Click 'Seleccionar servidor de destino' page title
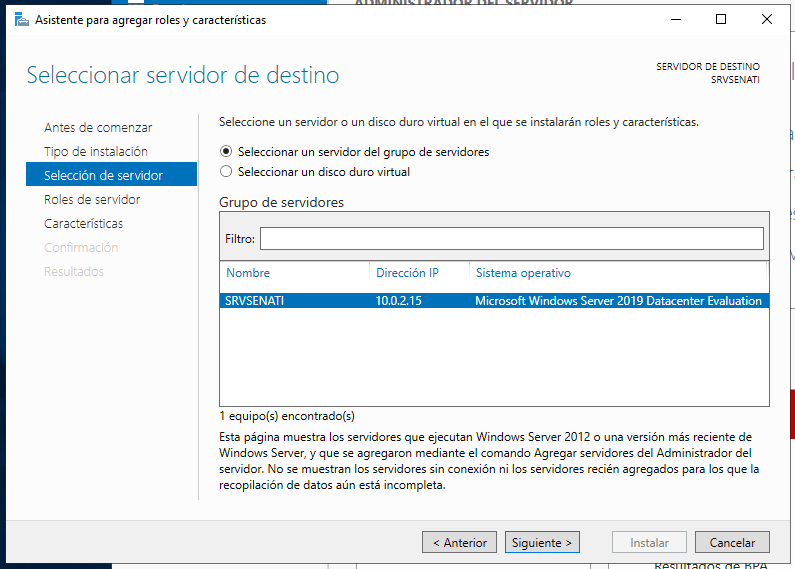This screenshot has width=795, height=569. [183, 75]
